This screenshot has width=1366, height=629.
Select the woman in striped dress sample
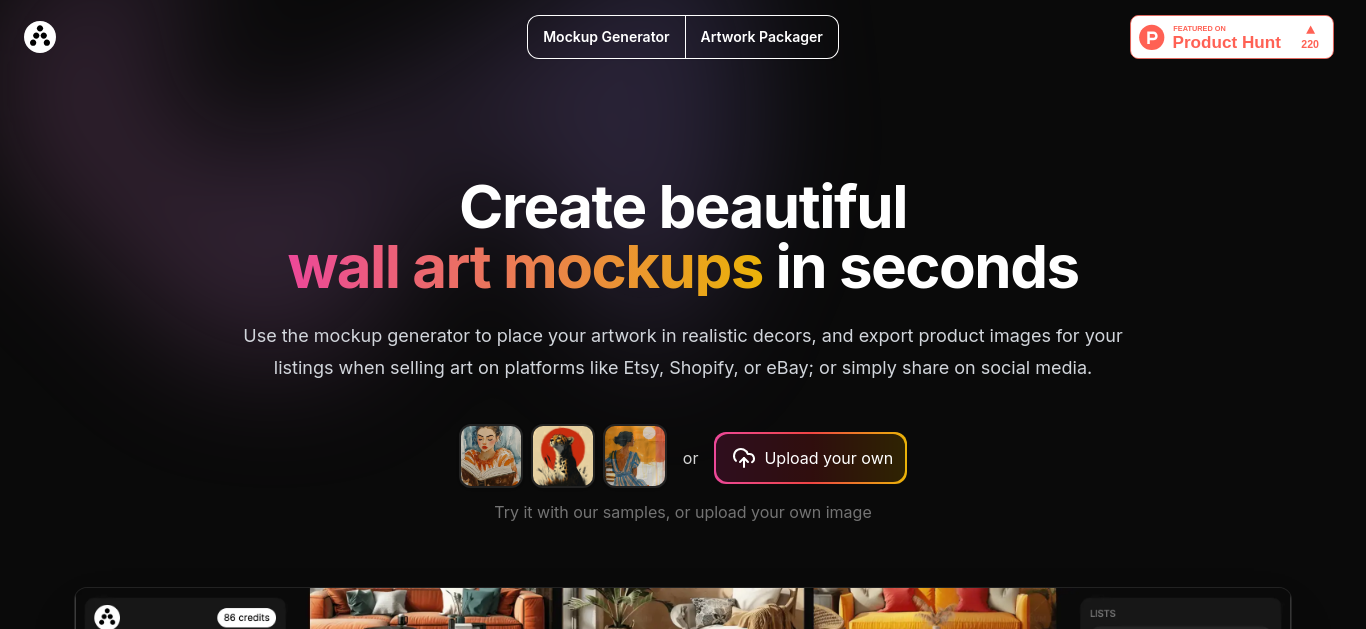[635, 456]
